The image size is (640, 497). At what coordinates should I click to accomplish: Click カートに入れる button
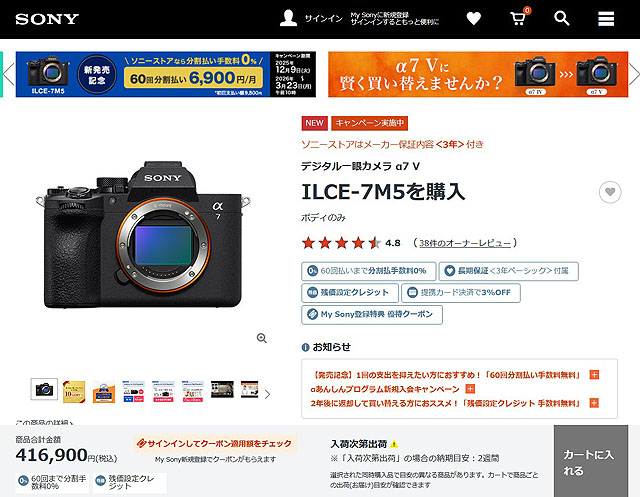click(x=591, y=461)
